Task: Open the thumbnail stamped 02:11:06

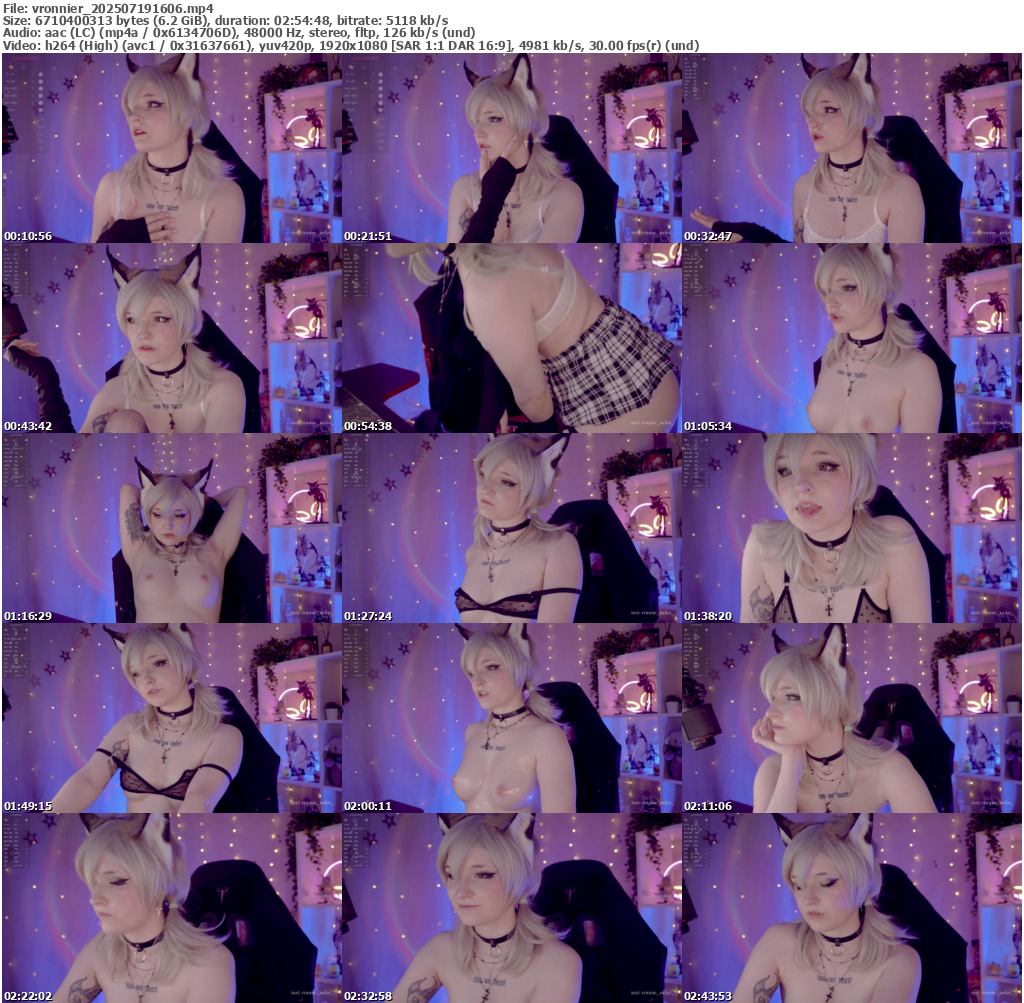Action: pos(852,718)
